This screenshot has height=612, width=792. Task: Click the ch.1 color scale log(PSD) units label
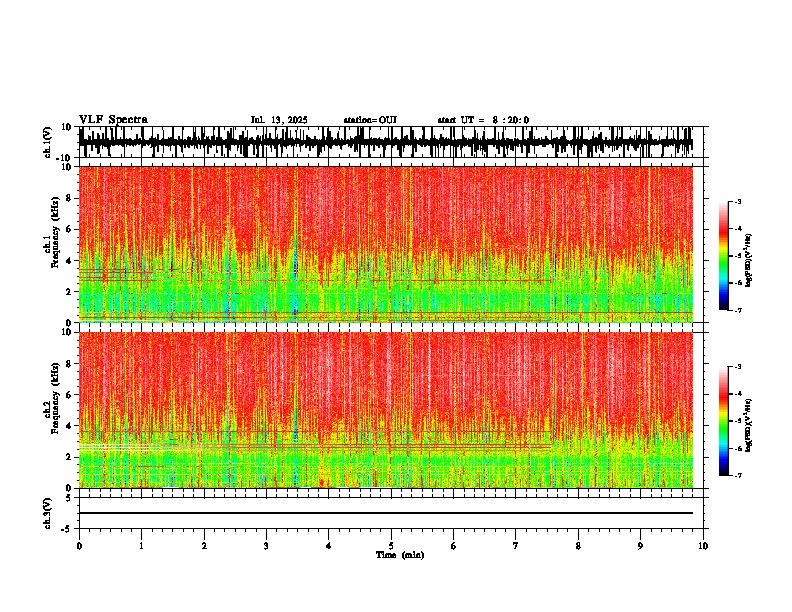pyautogui.click(x=749, y=261)
